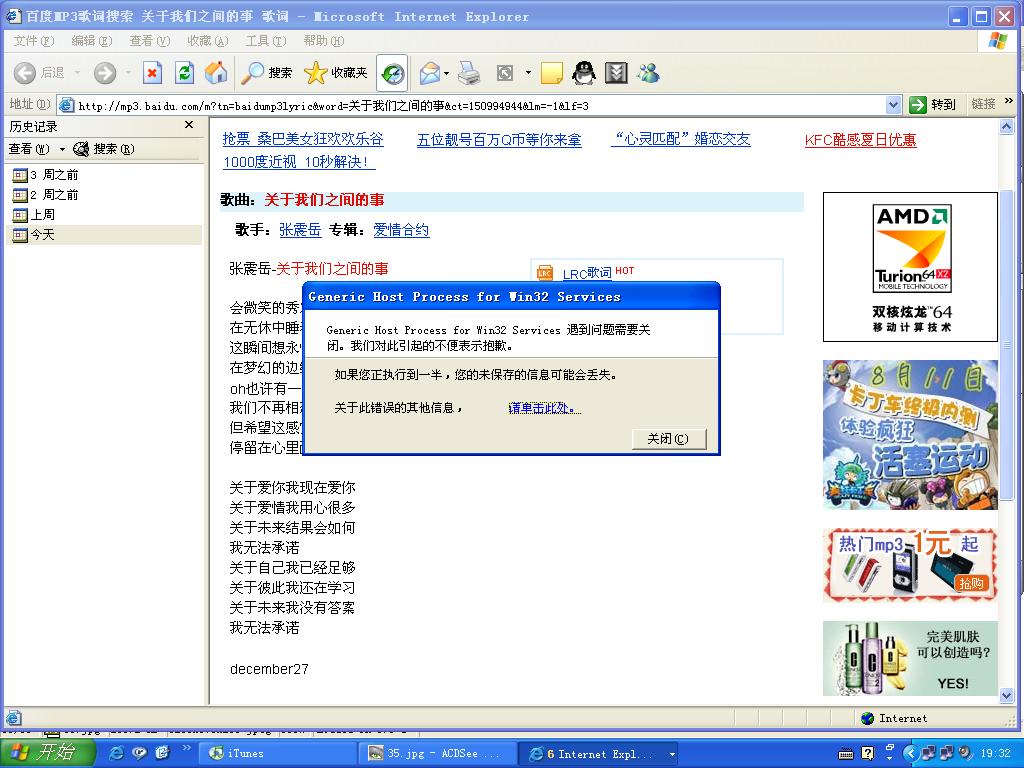1024x768 pixels.
Task: Open the Forward button history dropdown
Action: click(128, 72)
